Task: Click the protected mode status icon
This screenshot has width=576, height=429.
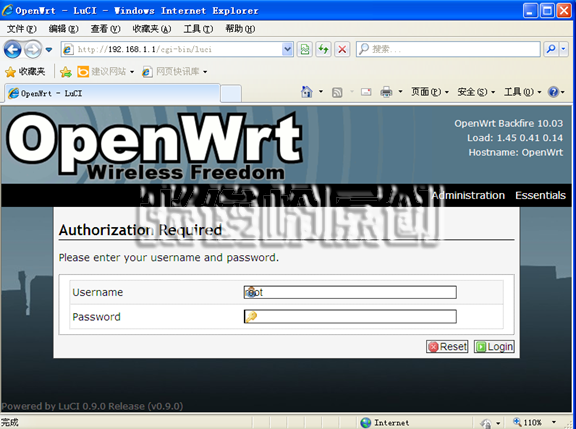Action: click(x=487, y=423)
